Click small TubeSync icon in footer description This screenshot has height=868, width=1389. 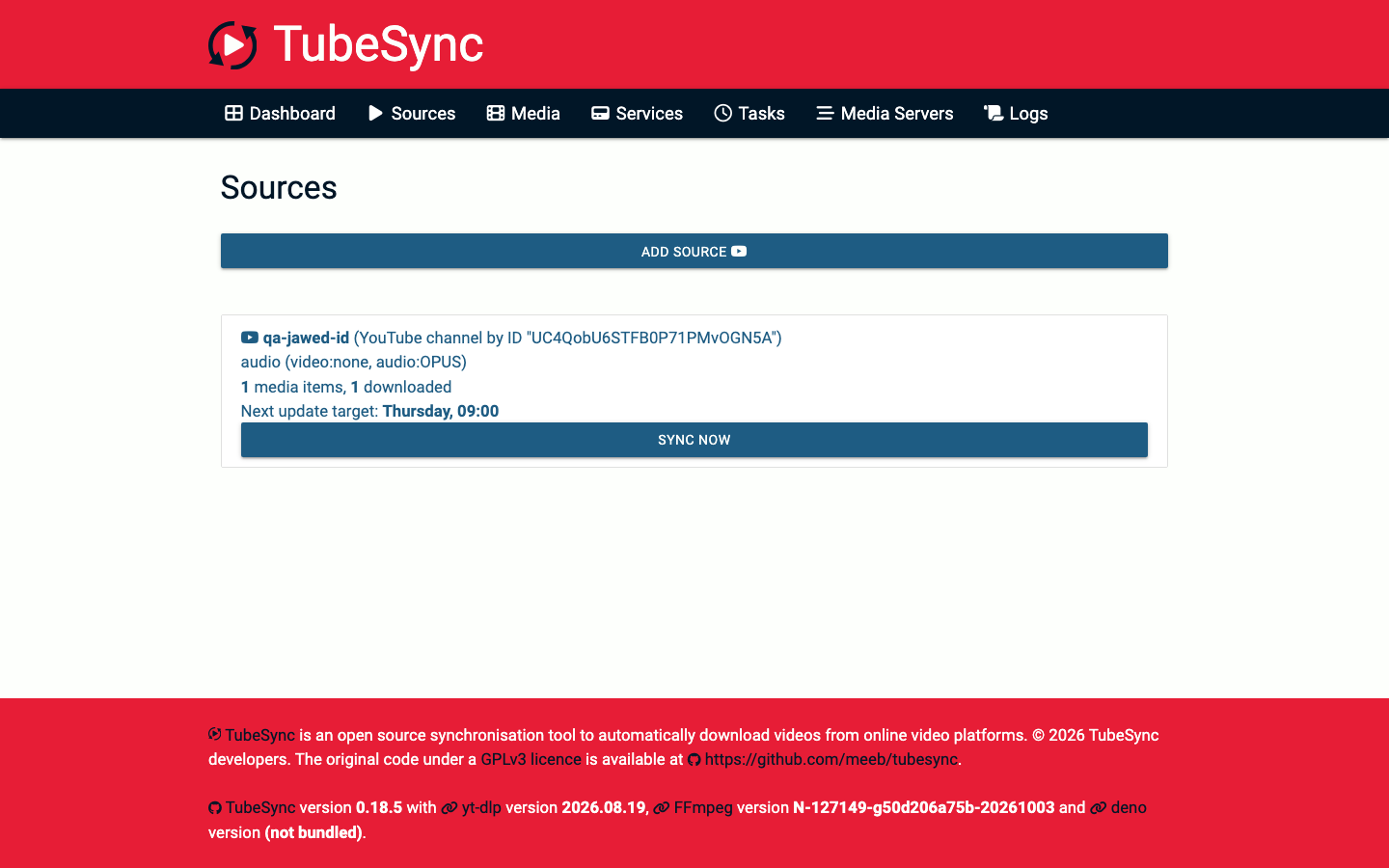(x=215, y=734)
